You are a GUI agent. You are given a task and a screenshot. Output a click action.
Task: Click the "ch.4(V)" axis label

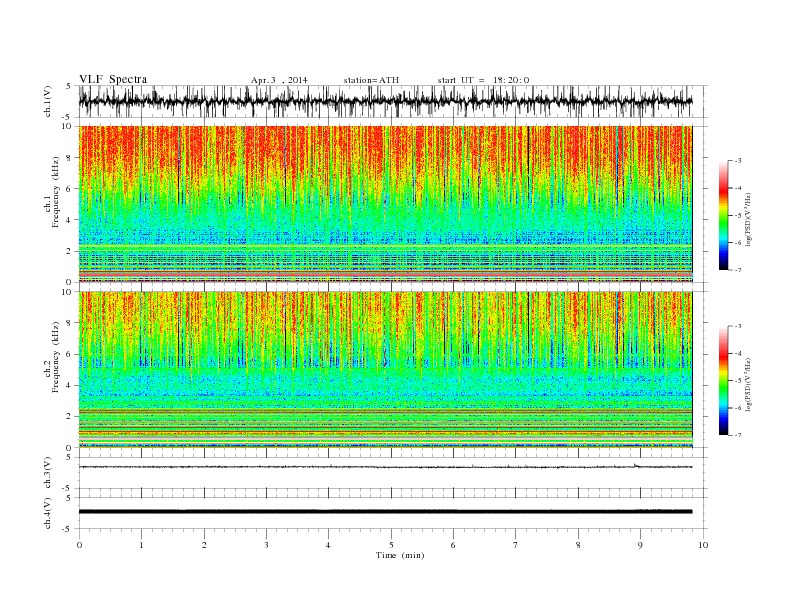point(48,513)
